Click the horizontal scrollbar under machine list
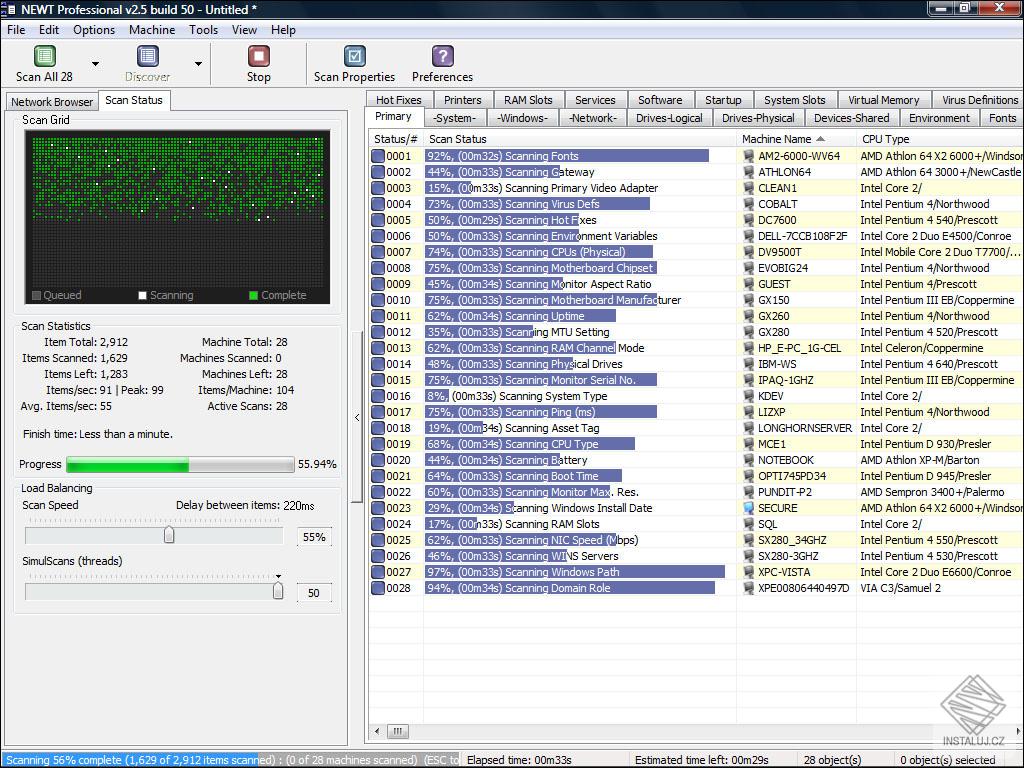The image size is (1024, 768). tap(397, 731)
